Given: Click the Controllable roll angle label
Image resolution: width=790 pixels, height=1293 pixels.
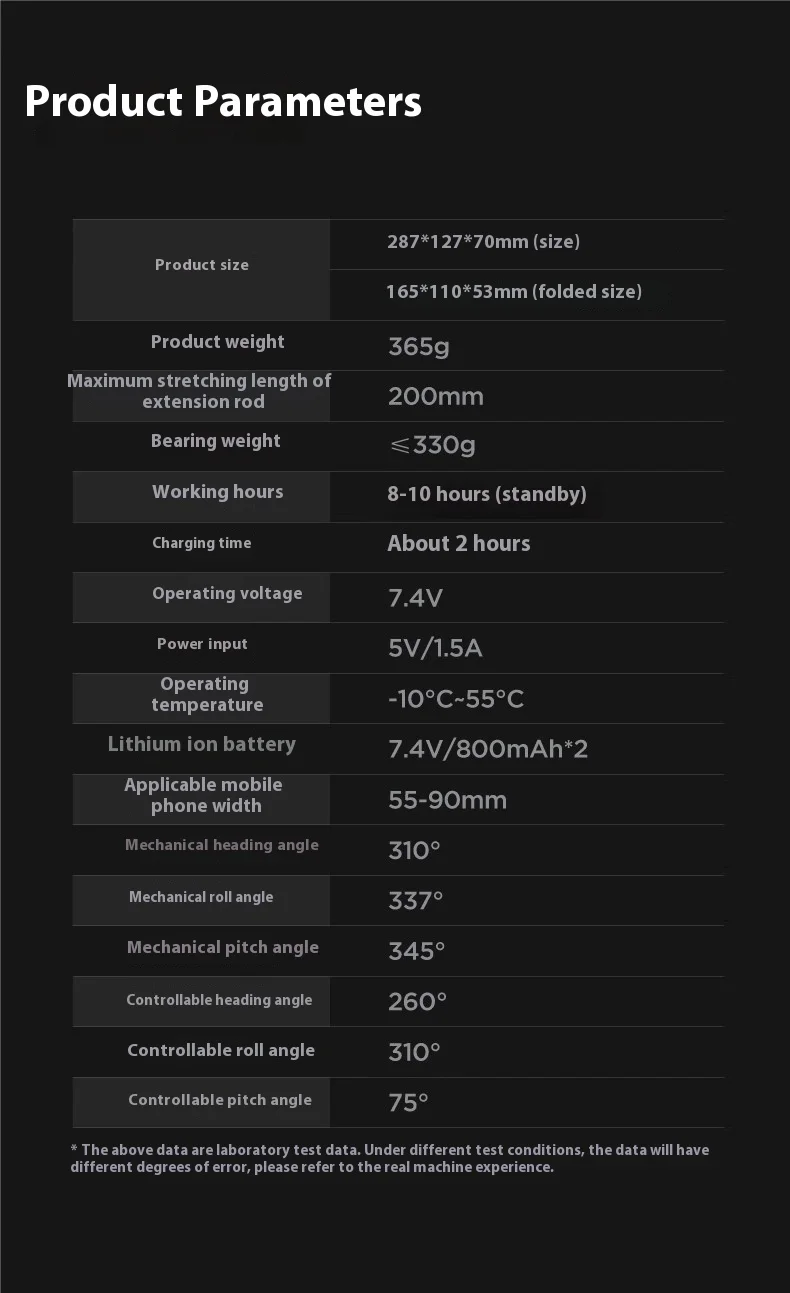Looking at the screenshot, I should click(220, 1050).
